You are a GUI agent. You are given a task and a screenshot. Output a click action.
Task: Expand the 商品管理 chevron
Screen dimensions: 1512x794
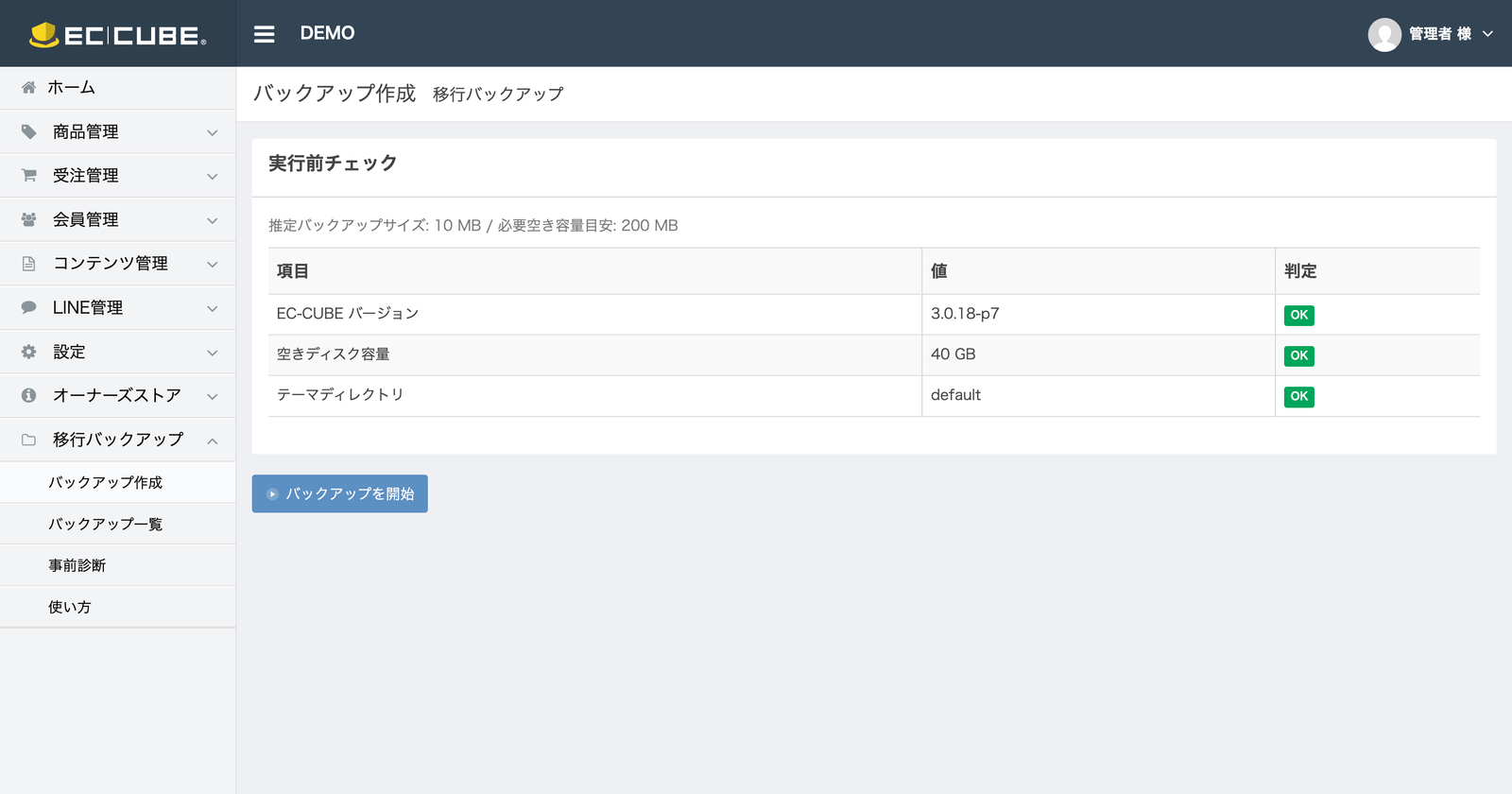tap(213, 132)
